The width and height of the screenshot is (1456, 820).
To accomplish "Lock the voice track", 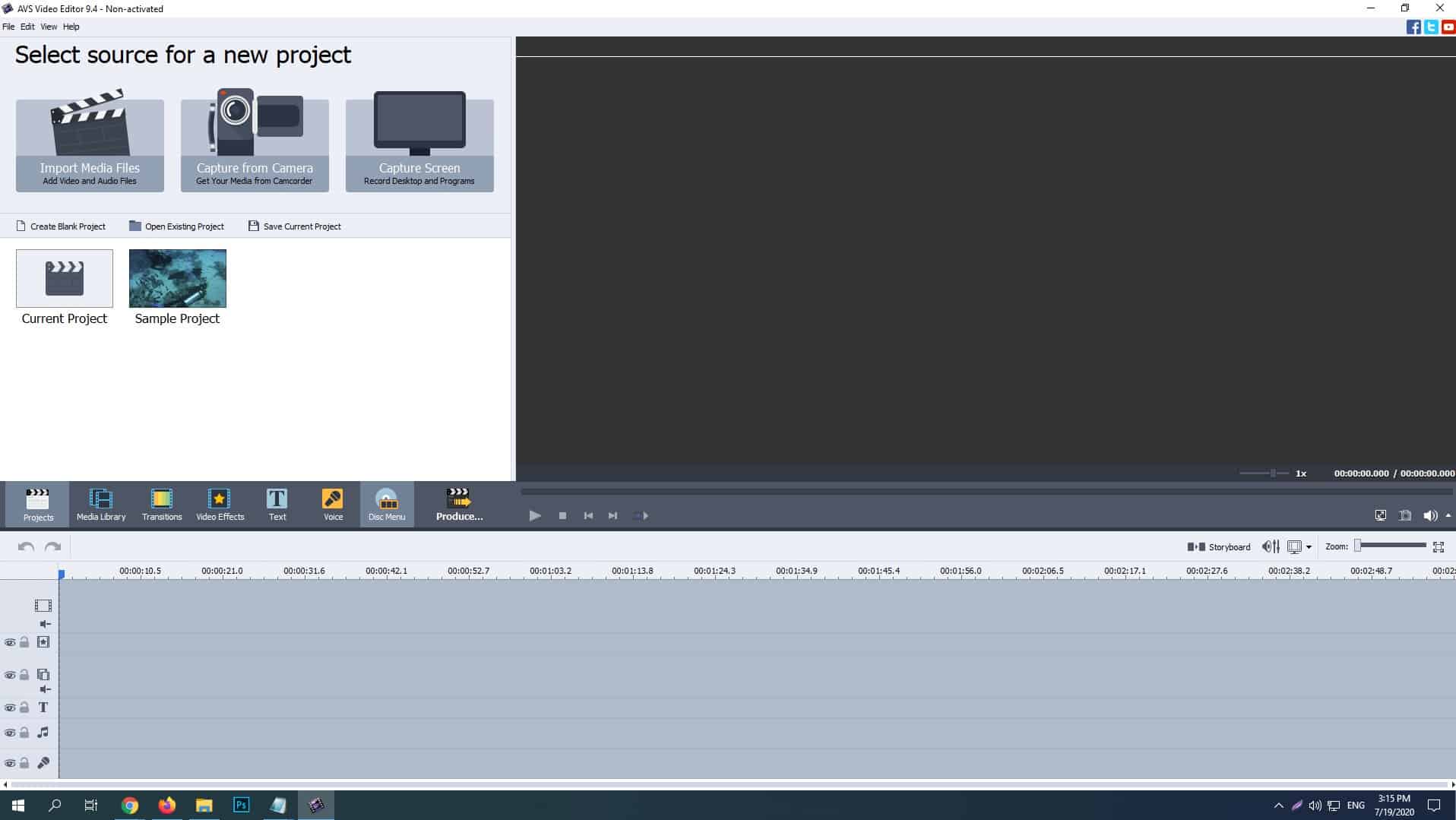I will (x=24, y=763).
